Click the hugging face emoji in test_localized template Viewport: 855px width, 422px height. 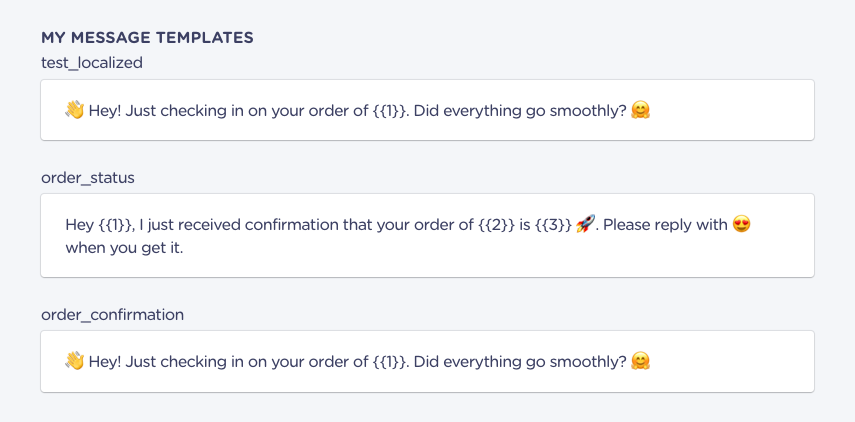pos(640,111)
